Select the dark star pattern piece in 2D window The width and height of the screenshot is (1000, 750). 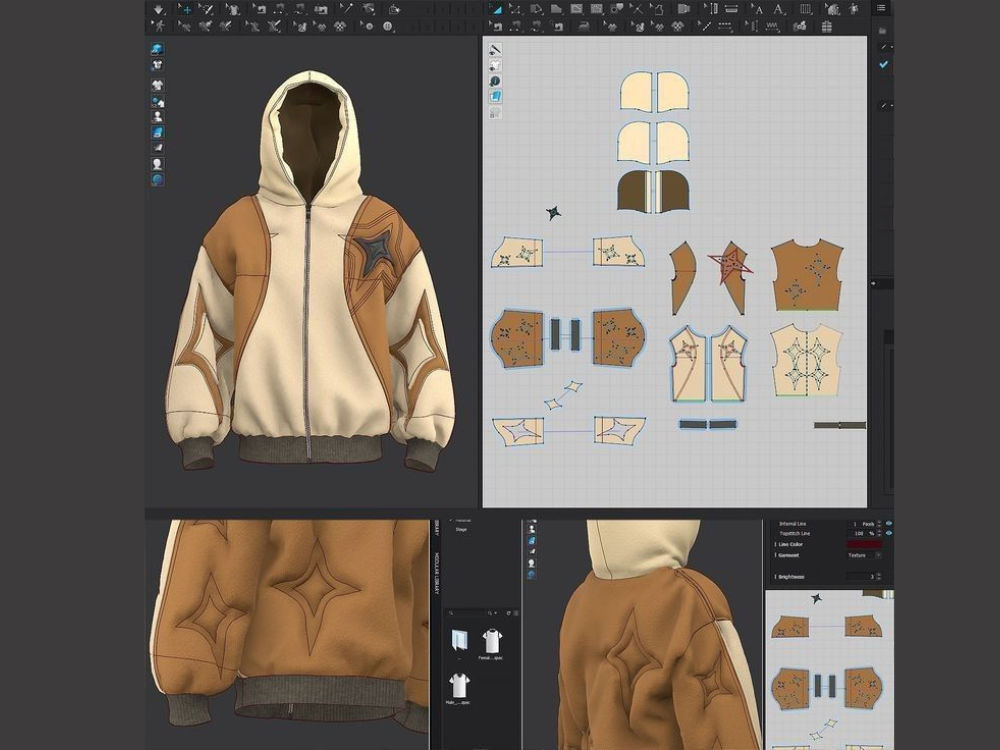point(554,213)
